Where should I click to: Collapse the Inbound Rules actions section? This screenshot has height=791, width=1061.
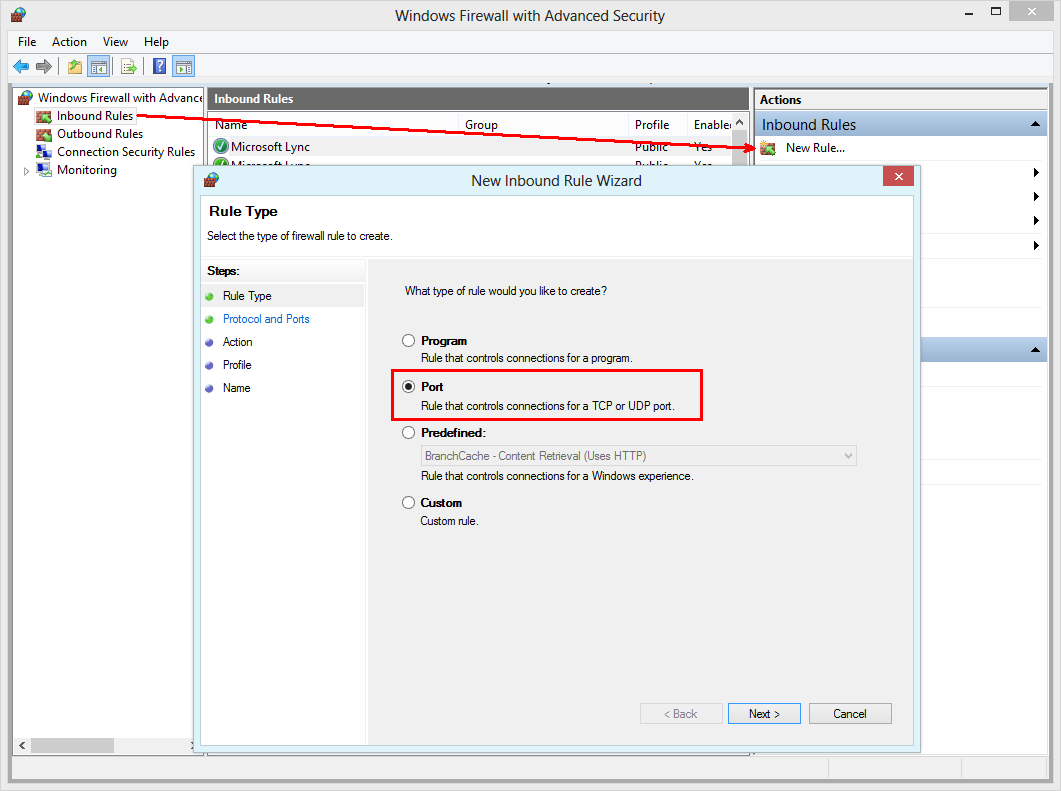click(1033, 123)
